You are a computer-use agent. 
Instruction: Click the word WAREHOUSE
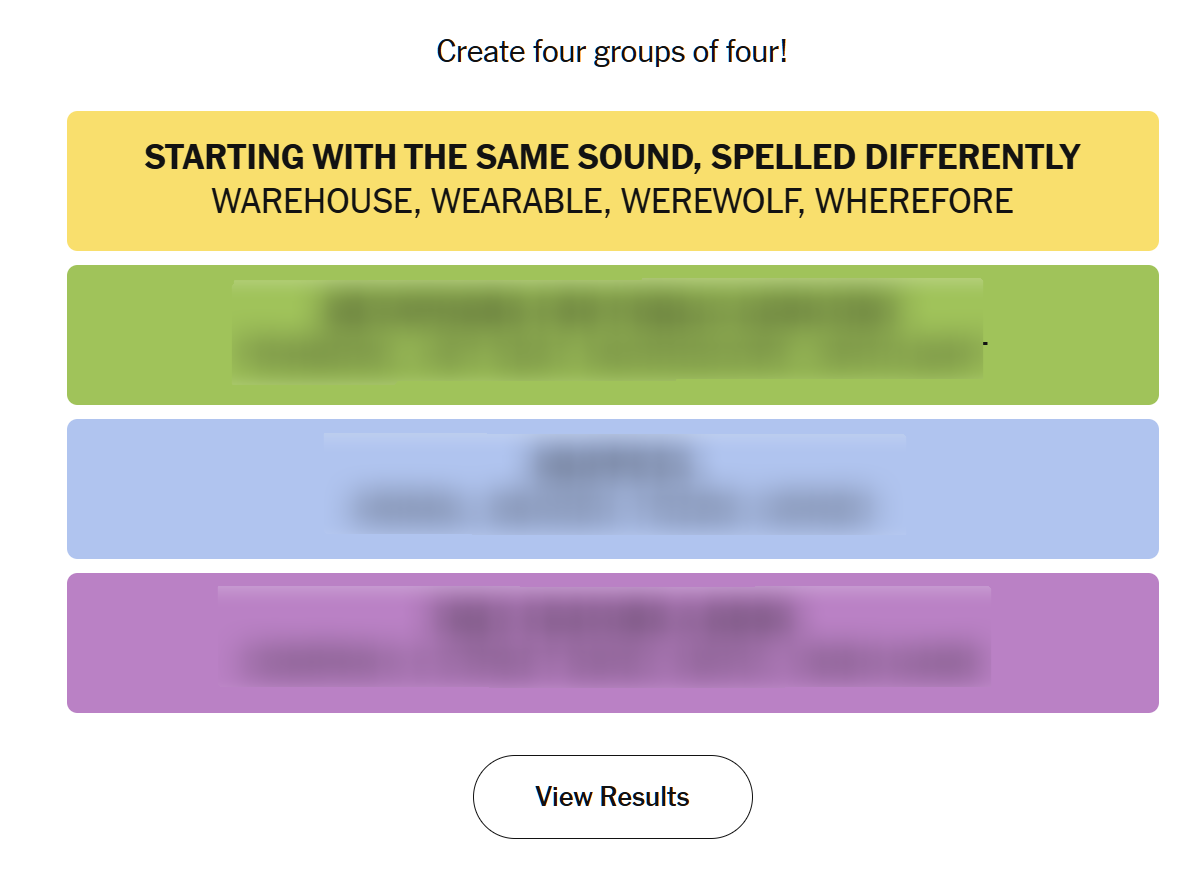point(311,201)
